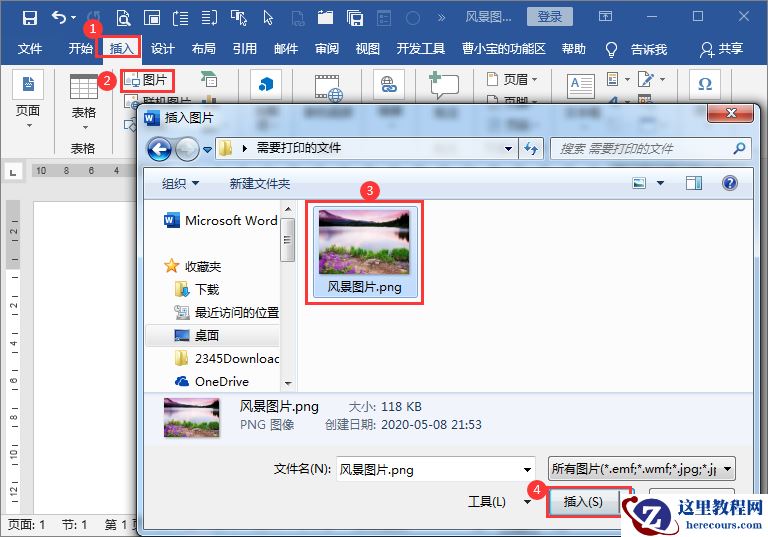Click the 登录 sign-in button
This screenshot has width=768, height=537.
(x=550, y=17)
